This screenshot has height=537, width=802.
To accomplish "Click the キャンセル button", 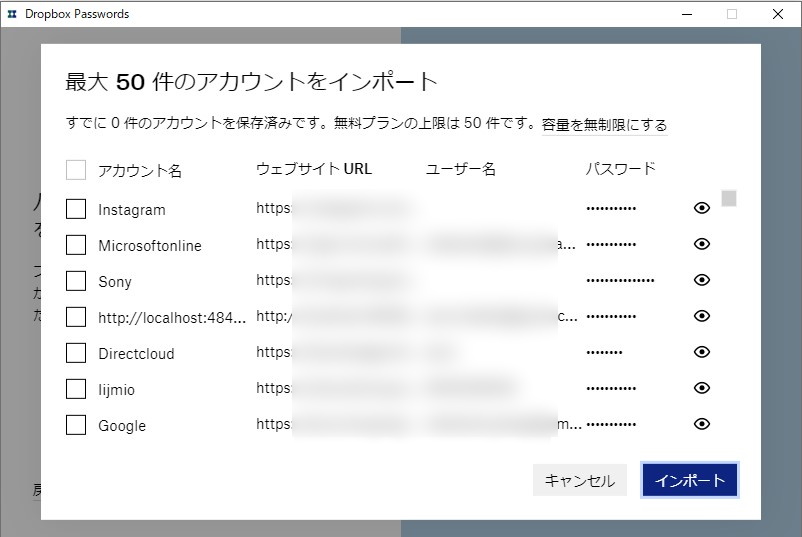I will tap(580, 480).
